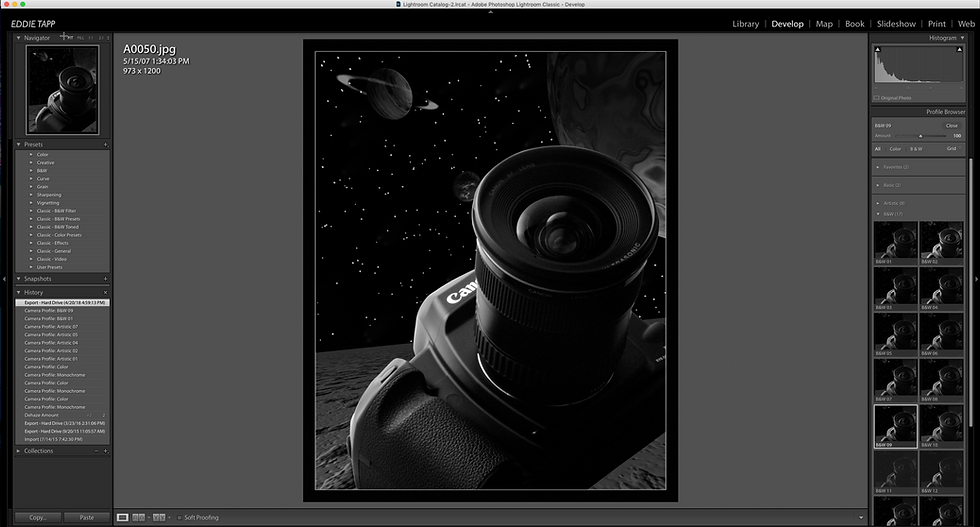This screenshot has width=980, height=527.
Task: Collapse the top module panel arrow
Action: [490, 12]
